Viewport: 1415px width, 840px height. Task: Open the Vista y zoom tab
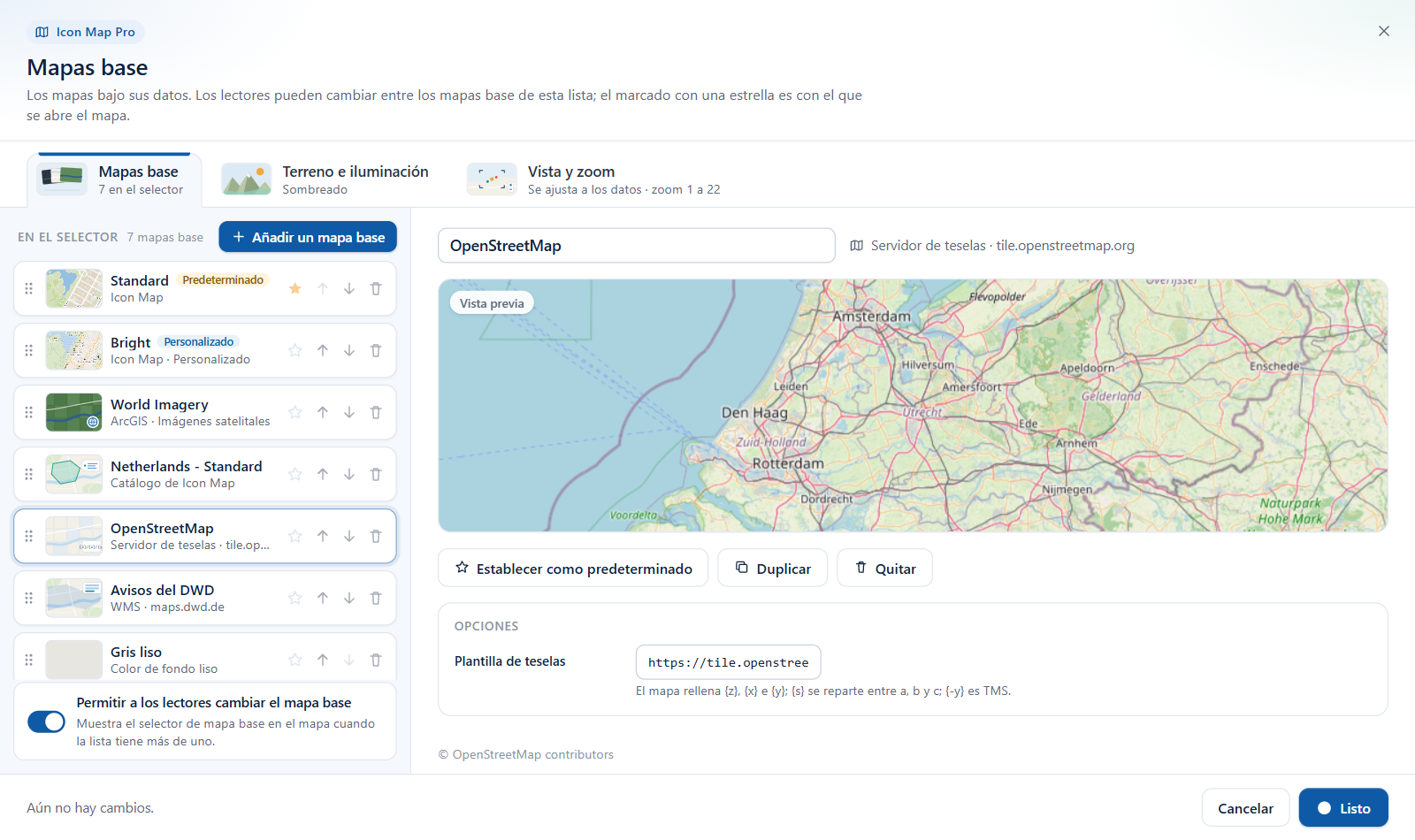(593, 179)
